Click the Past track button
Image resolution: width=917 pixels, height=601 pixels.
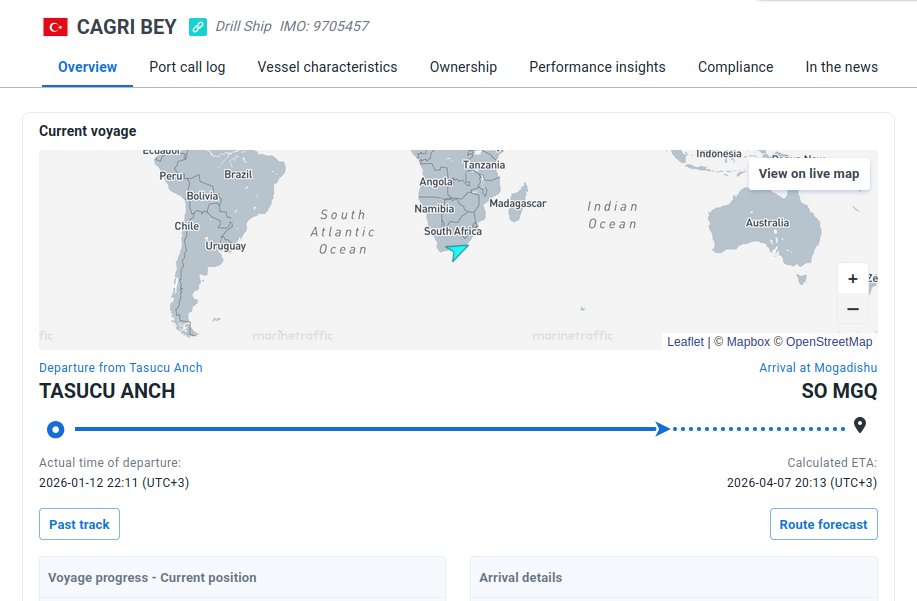coord(80,524)
